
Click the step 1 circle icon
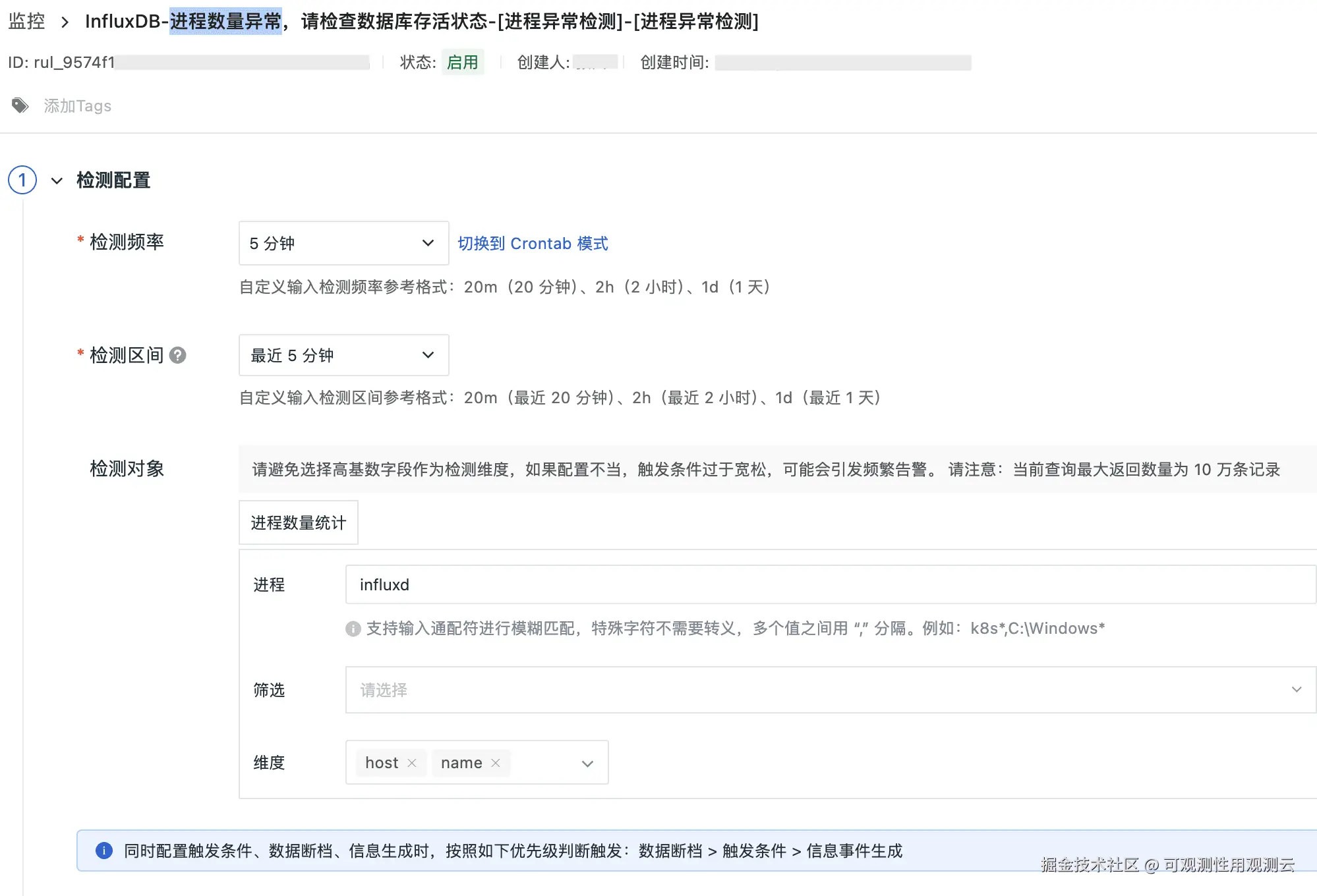tap(22, 180)
